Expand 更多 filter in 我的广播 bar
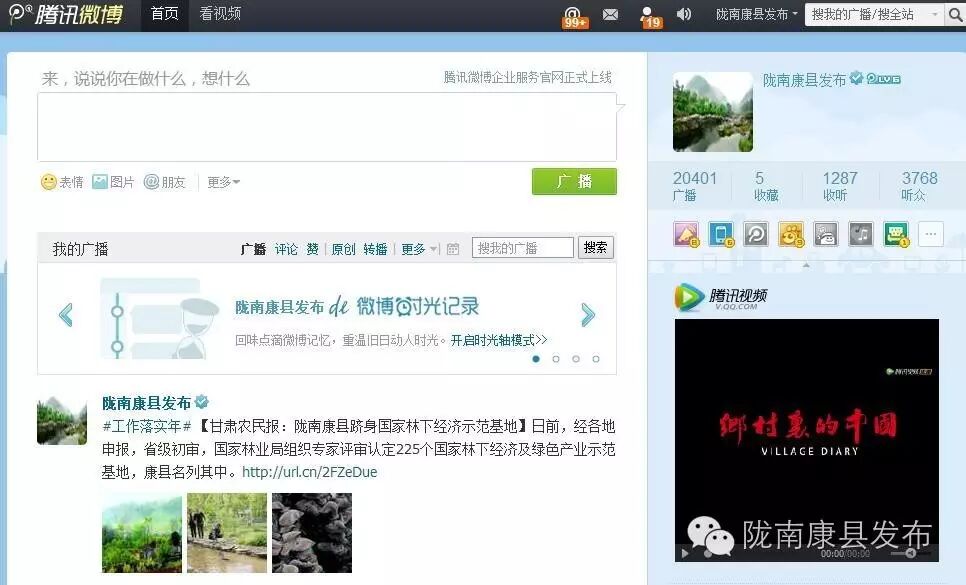 click(x=420, y=249)
